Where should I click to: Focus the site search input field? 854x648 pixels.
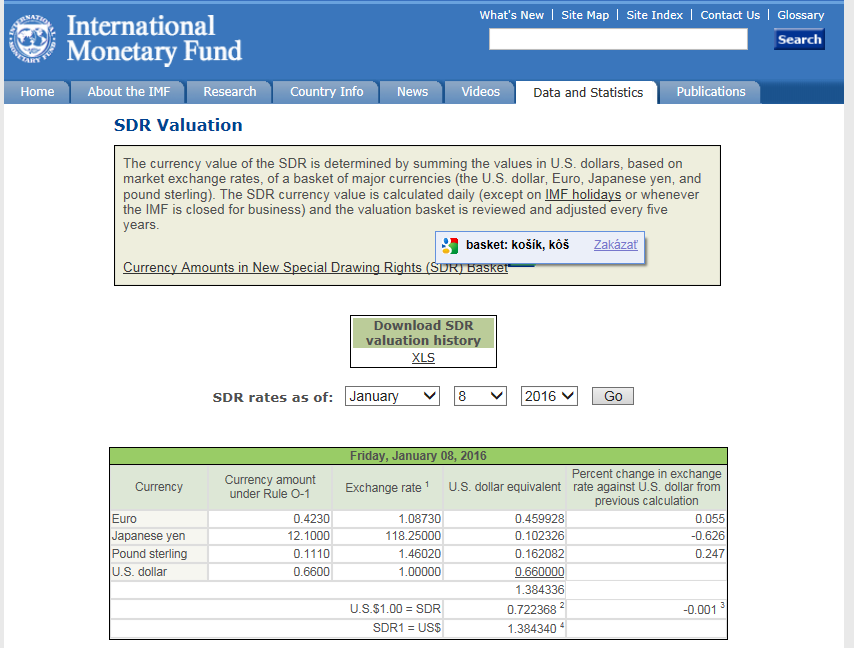point(618,39)
